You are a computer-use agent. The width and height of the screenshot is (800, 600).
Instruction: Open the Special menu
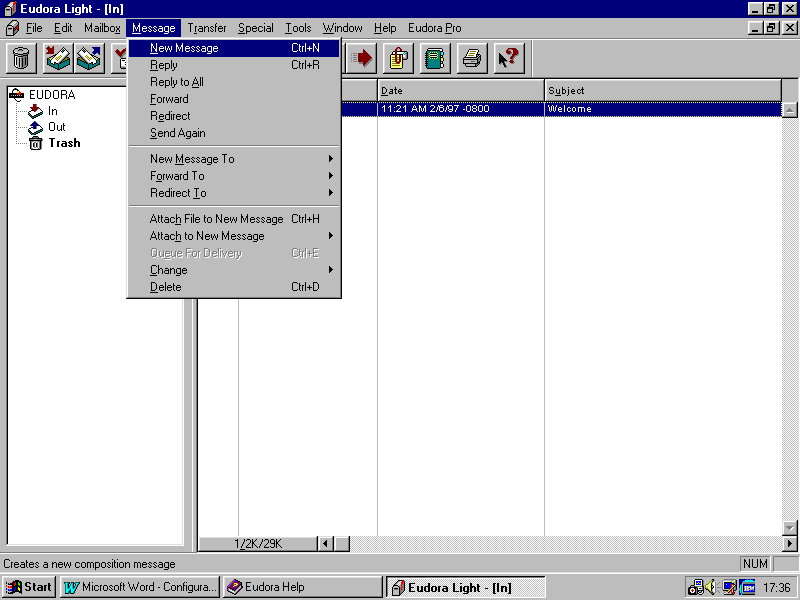[x=256, y=28]
